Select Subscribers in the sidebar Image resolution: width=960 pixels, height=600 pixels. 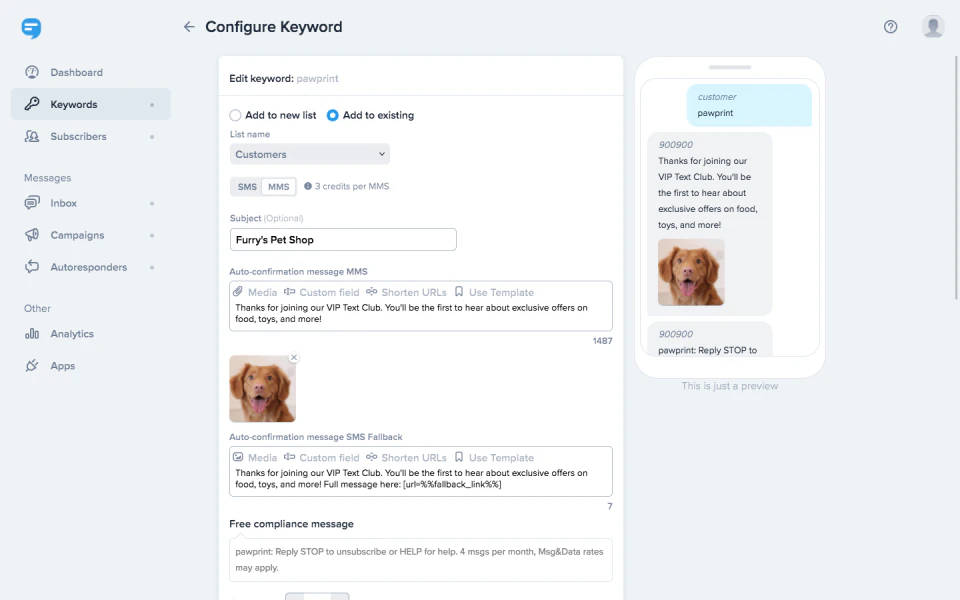(x=78, y=136)
